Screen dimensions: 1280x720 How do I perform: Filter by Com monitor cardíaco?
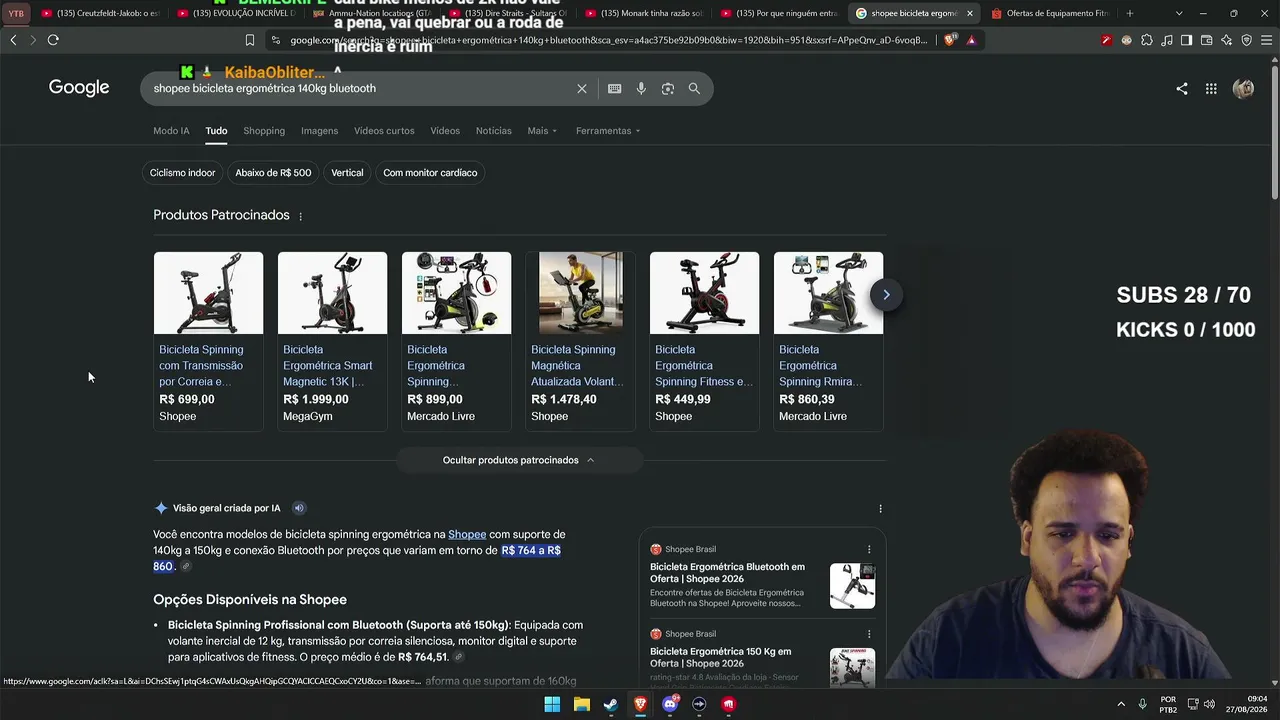click(430, 173)
